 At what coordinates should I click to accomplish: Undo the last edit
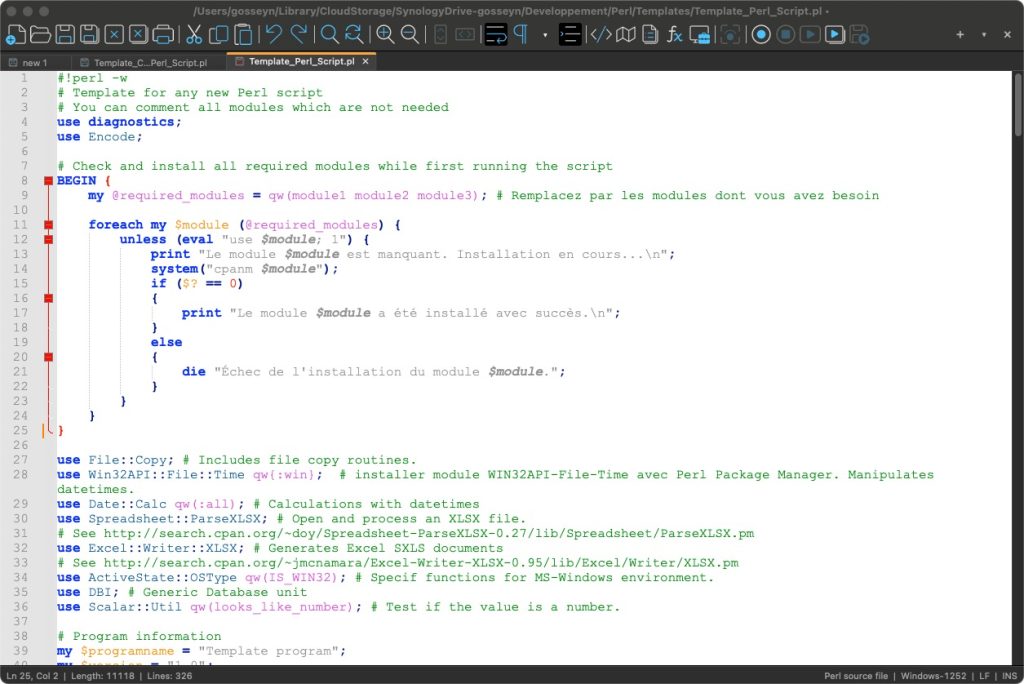pyautogui.click(x=274, y=35)
